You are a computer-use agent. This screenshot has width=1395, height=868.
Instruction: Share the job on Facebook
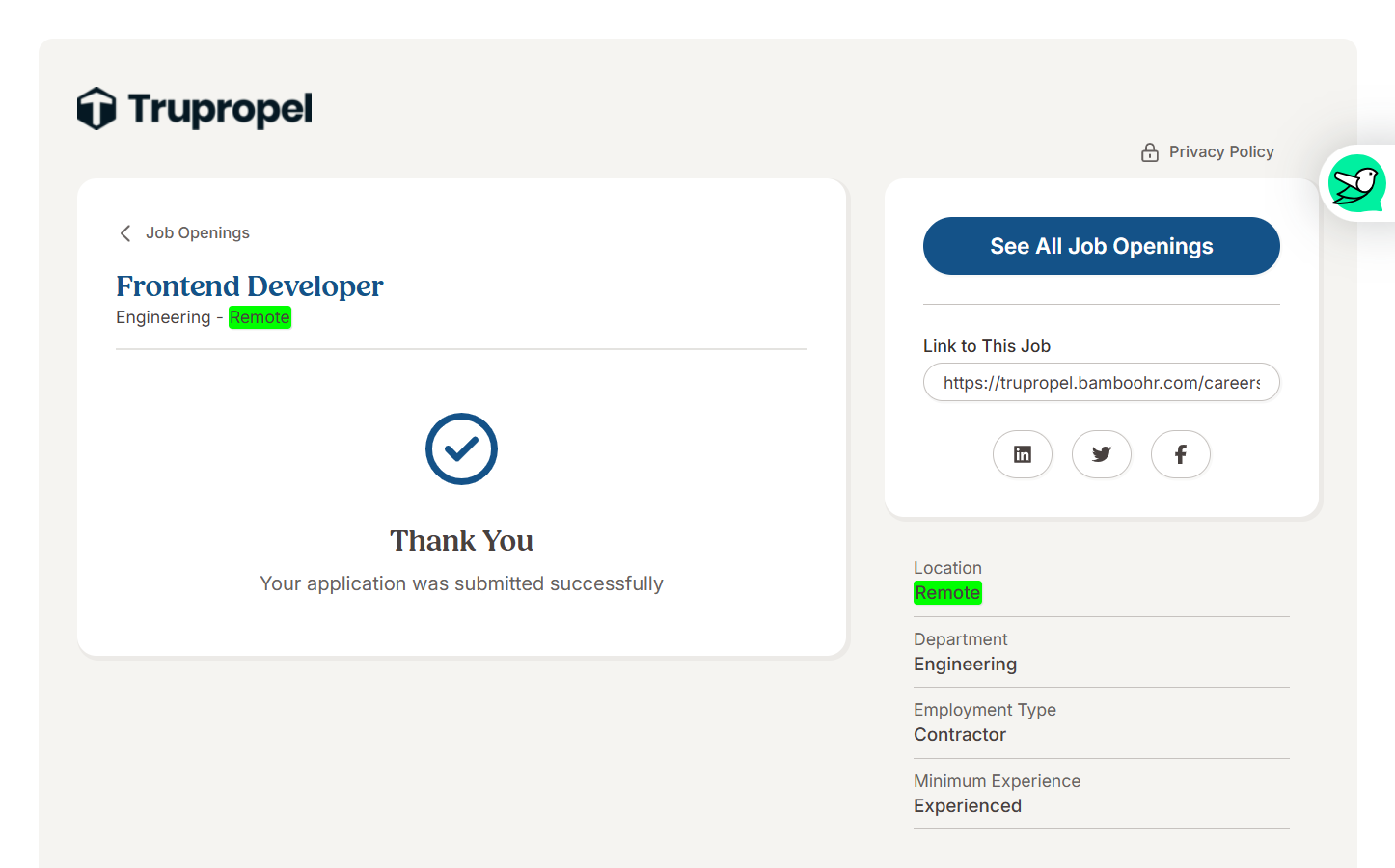point(1180,454)
